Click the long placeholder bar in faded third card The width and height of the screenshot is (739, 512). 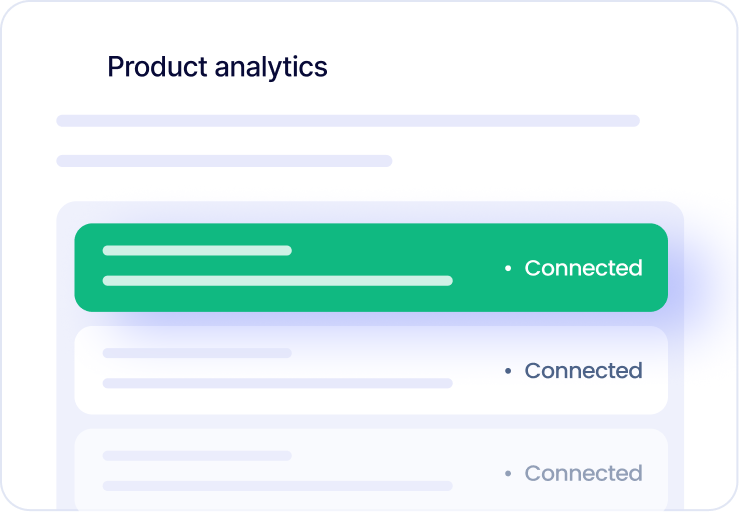[278, 486]
